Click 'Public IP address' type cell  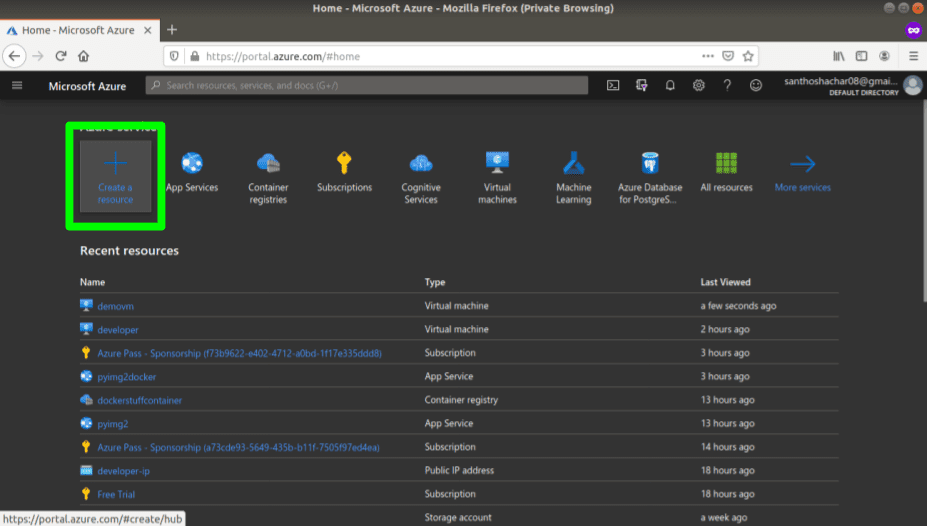(460, 472)
